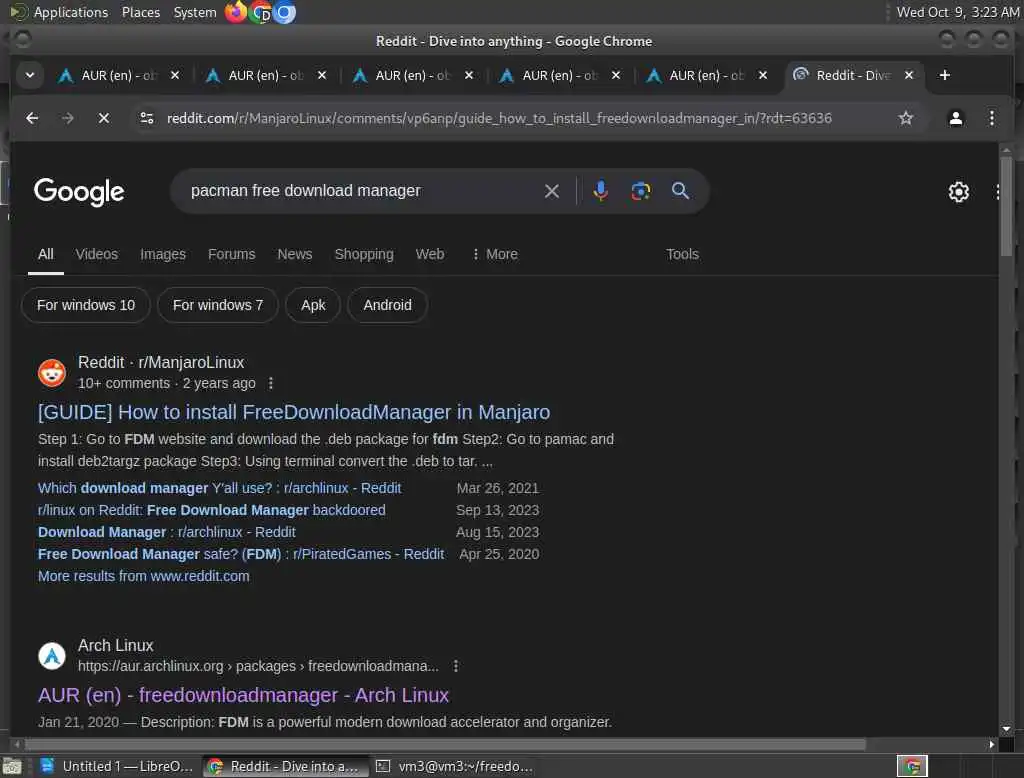This screenshot has width=1024, height=778.
Task: Close the fifth AUR tab
Action: pos(762,75)
